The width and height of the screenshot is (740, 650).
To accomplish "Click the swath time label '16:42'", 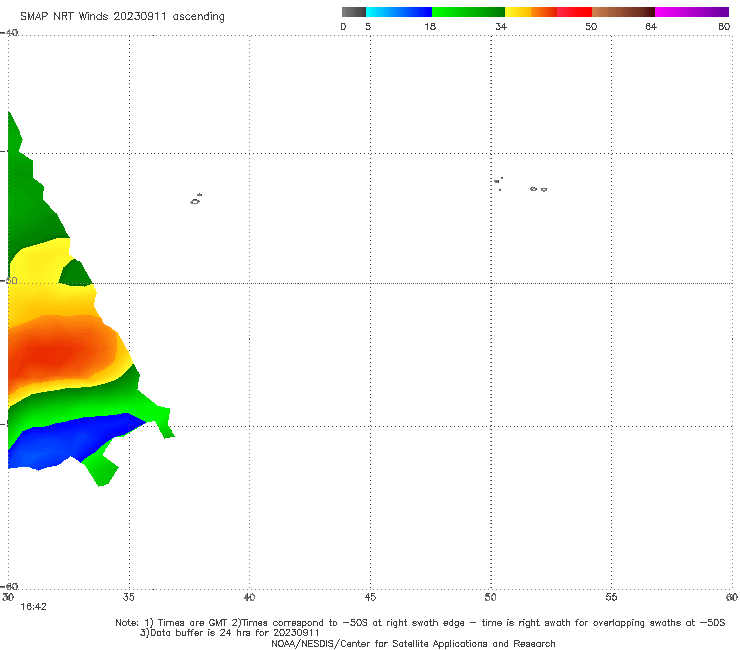I will point(34,607).
